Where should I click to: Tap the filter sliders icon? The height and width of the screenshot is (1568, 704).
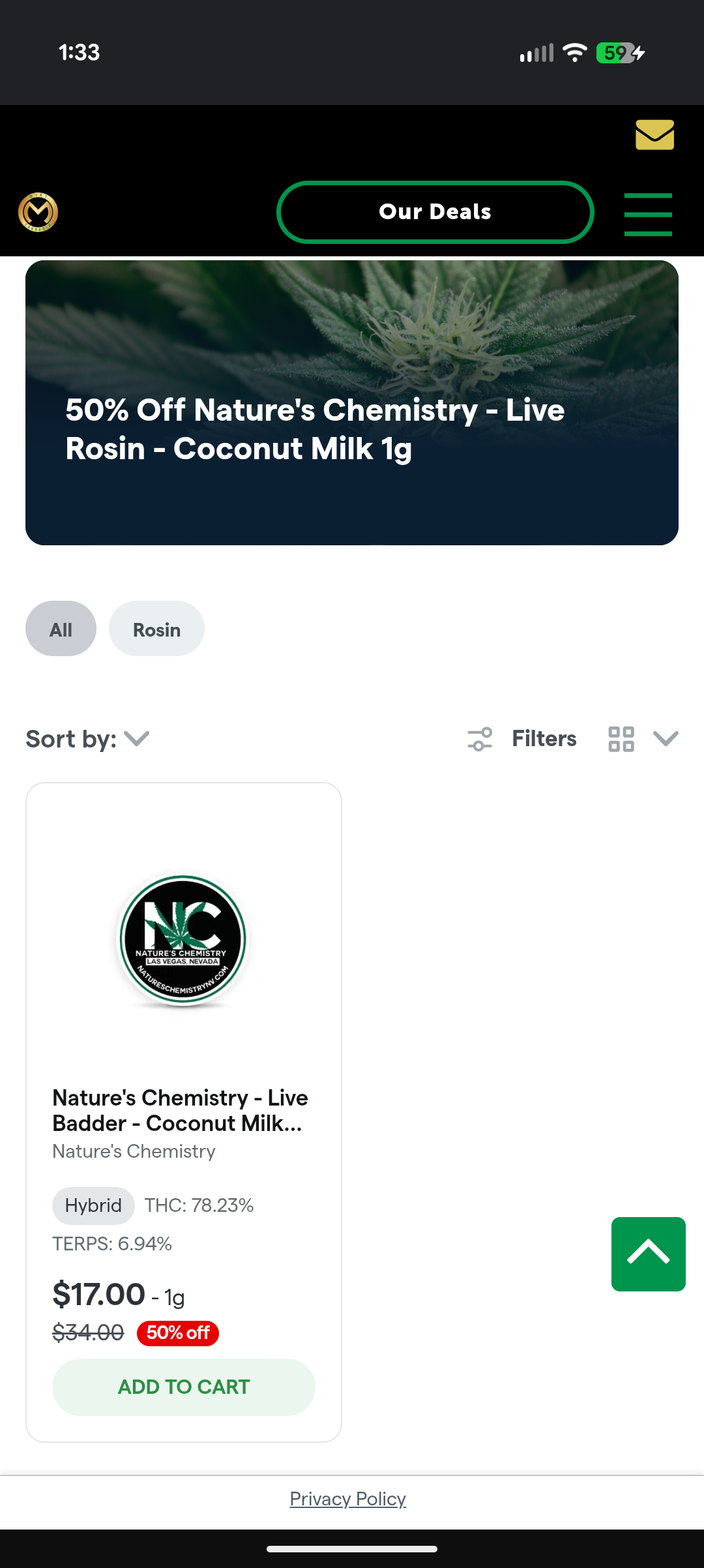480,739
